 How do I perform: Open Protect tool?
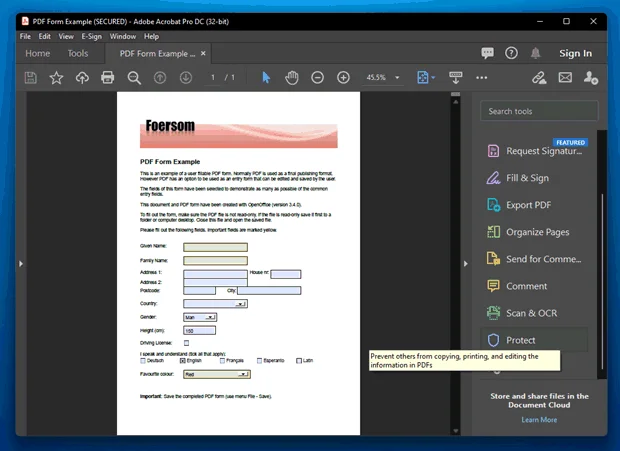[x=534, y=340]
